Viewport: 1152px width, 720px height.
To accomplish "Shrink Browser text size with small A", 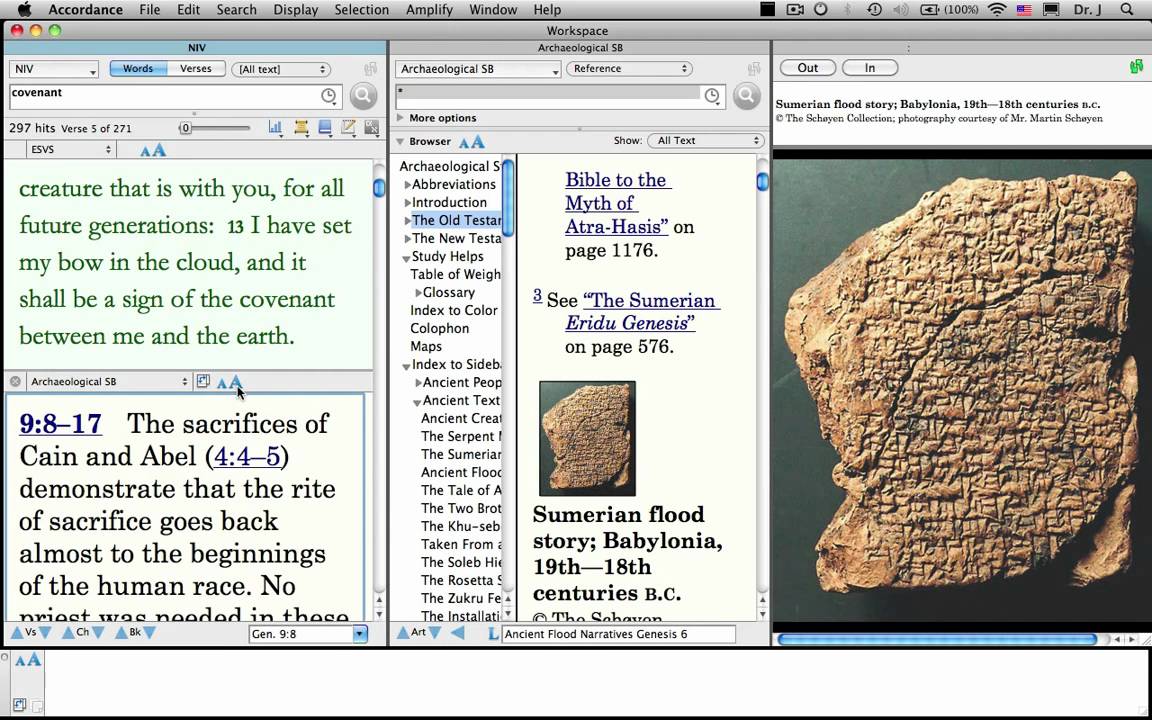I will click(464, 143).
